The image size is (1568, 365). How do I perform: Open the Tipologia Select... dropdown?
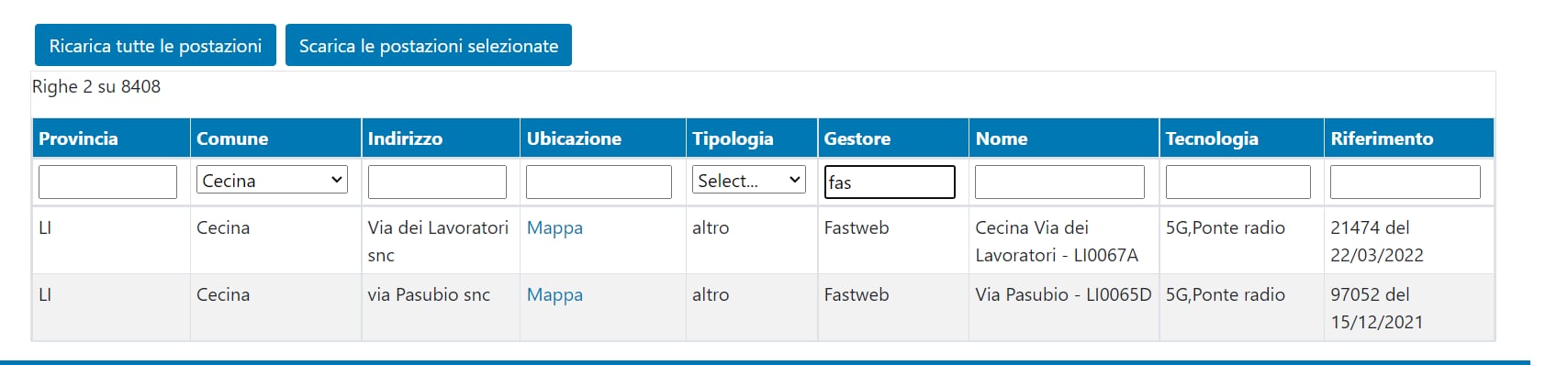point(748,180)
